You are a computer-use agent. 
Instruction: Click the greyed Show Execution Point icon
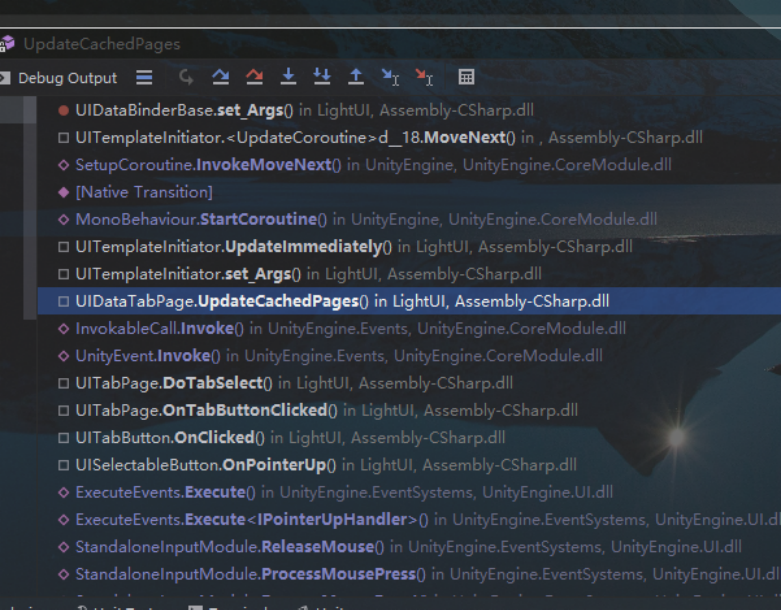pyautogui.click(x=186, y=77)
